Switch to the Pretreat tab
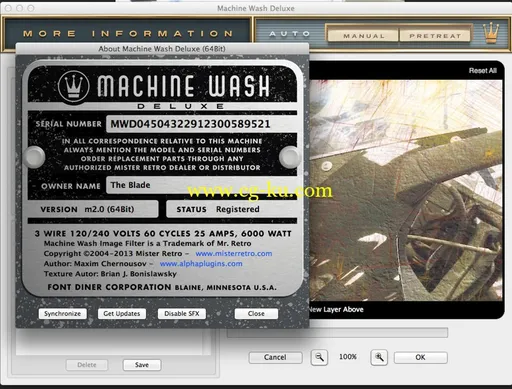 (x=435, y=35)
